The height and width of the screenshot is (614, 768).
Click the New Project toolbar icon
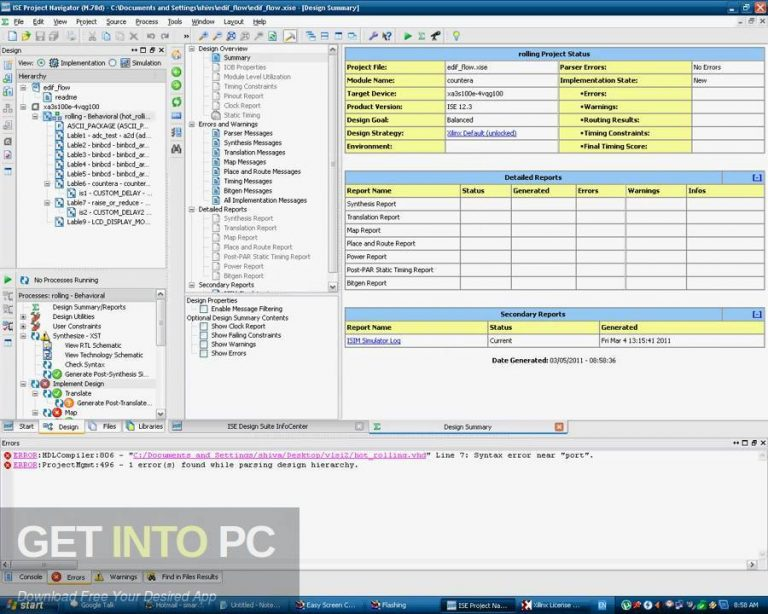tap(12, 36)
